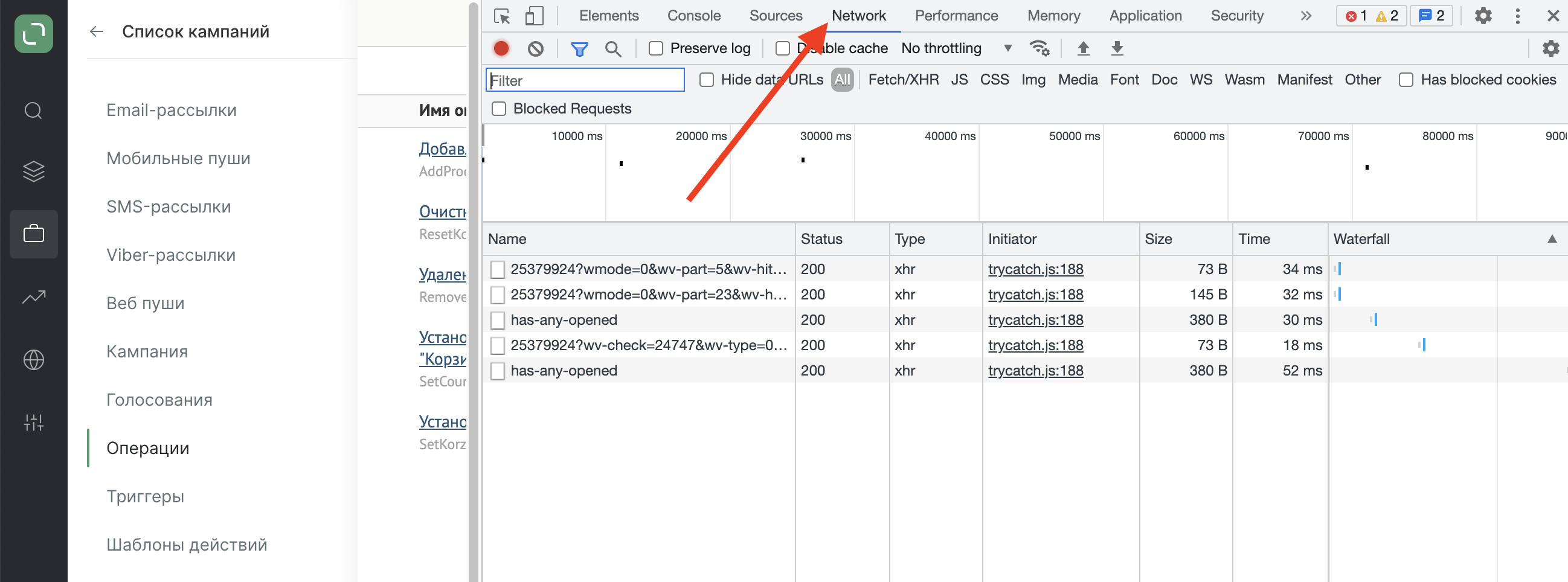Click the green app logo in sidebar

33,33
